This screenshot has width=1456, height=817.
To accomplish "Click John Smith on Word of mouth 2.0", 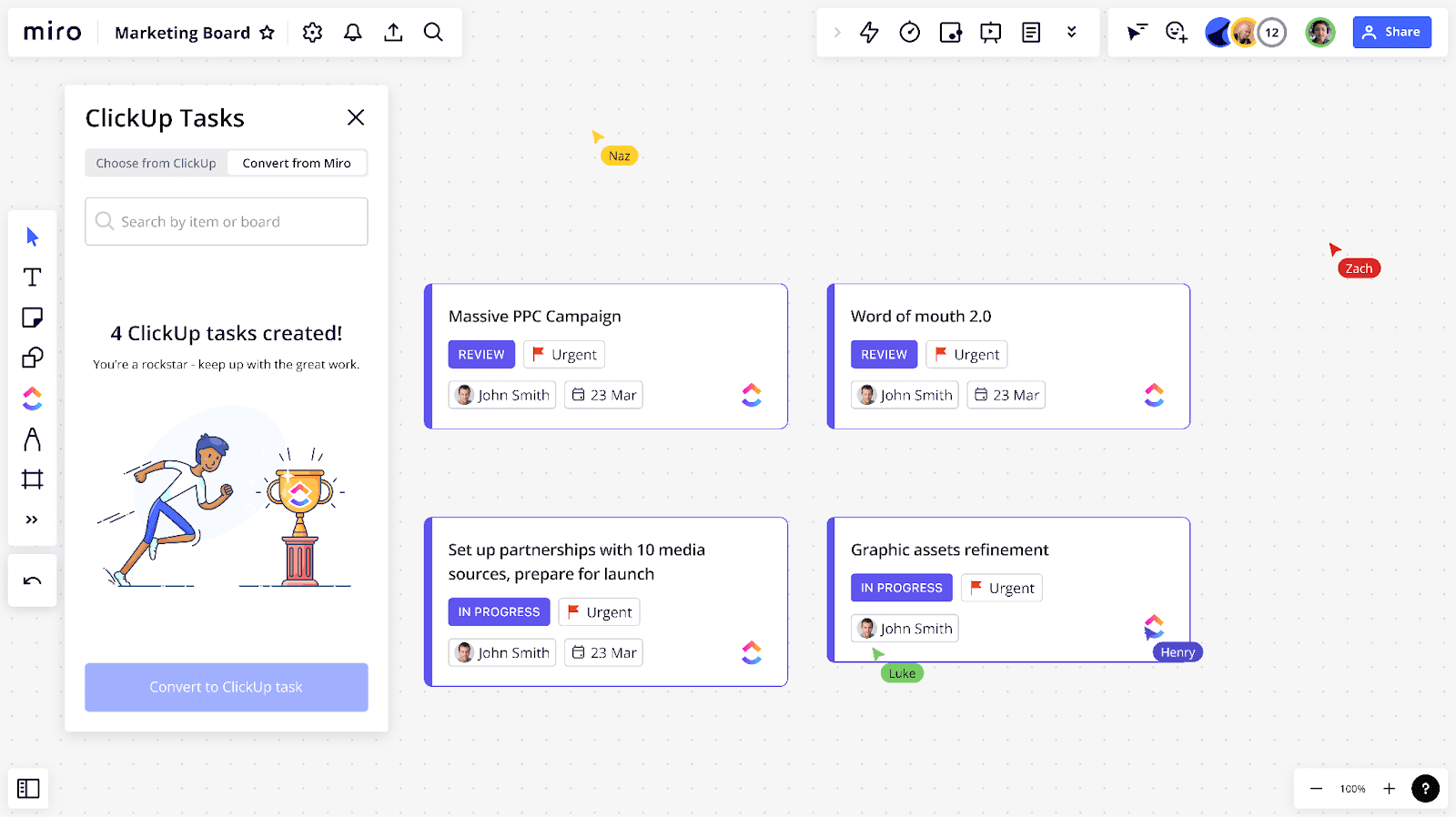I will pos(905,395).
